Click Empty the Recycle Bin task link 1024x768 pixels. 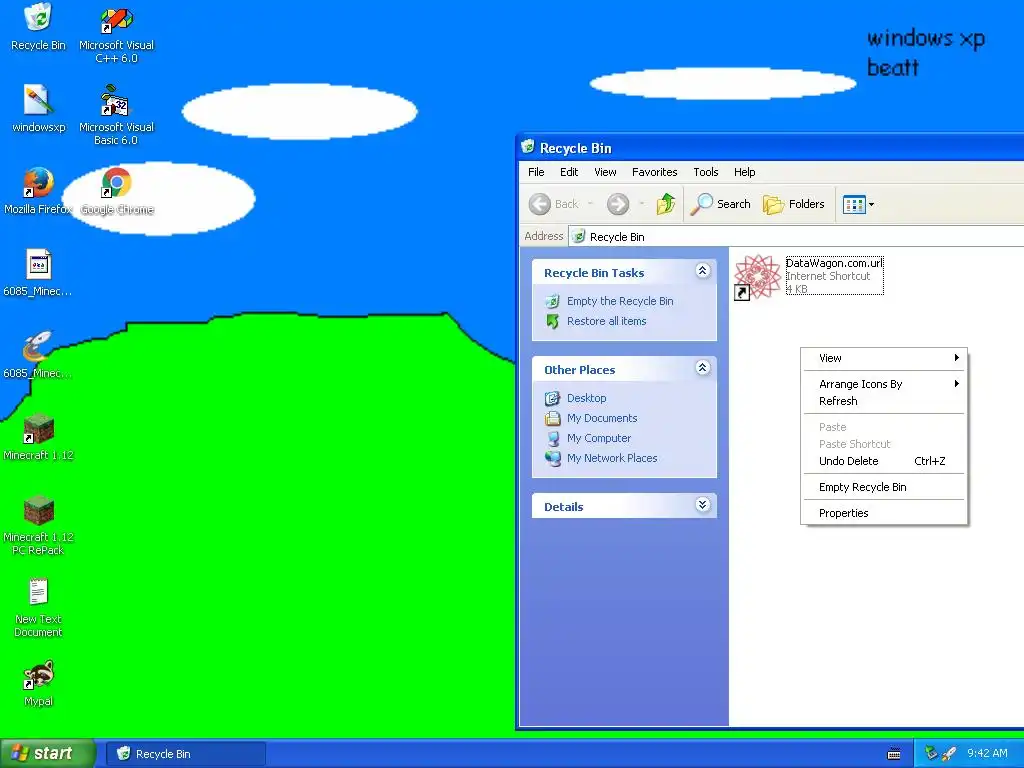(x=620, y=301)
